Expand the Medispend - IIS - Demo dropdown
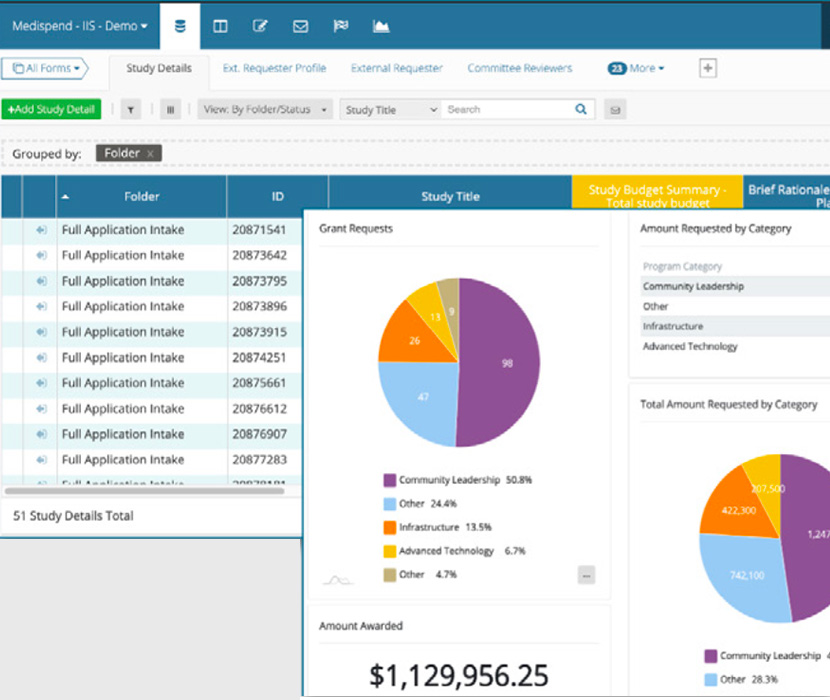Viewport: 830px width, 700px height. point(80,26)
